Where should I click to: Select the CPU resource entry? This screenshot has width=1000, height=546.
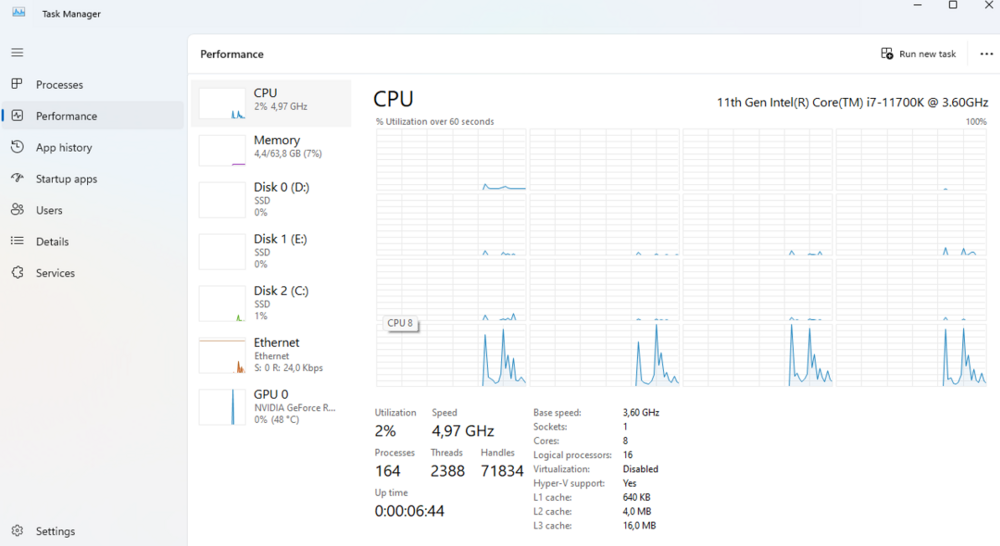(x=271, y=103)
